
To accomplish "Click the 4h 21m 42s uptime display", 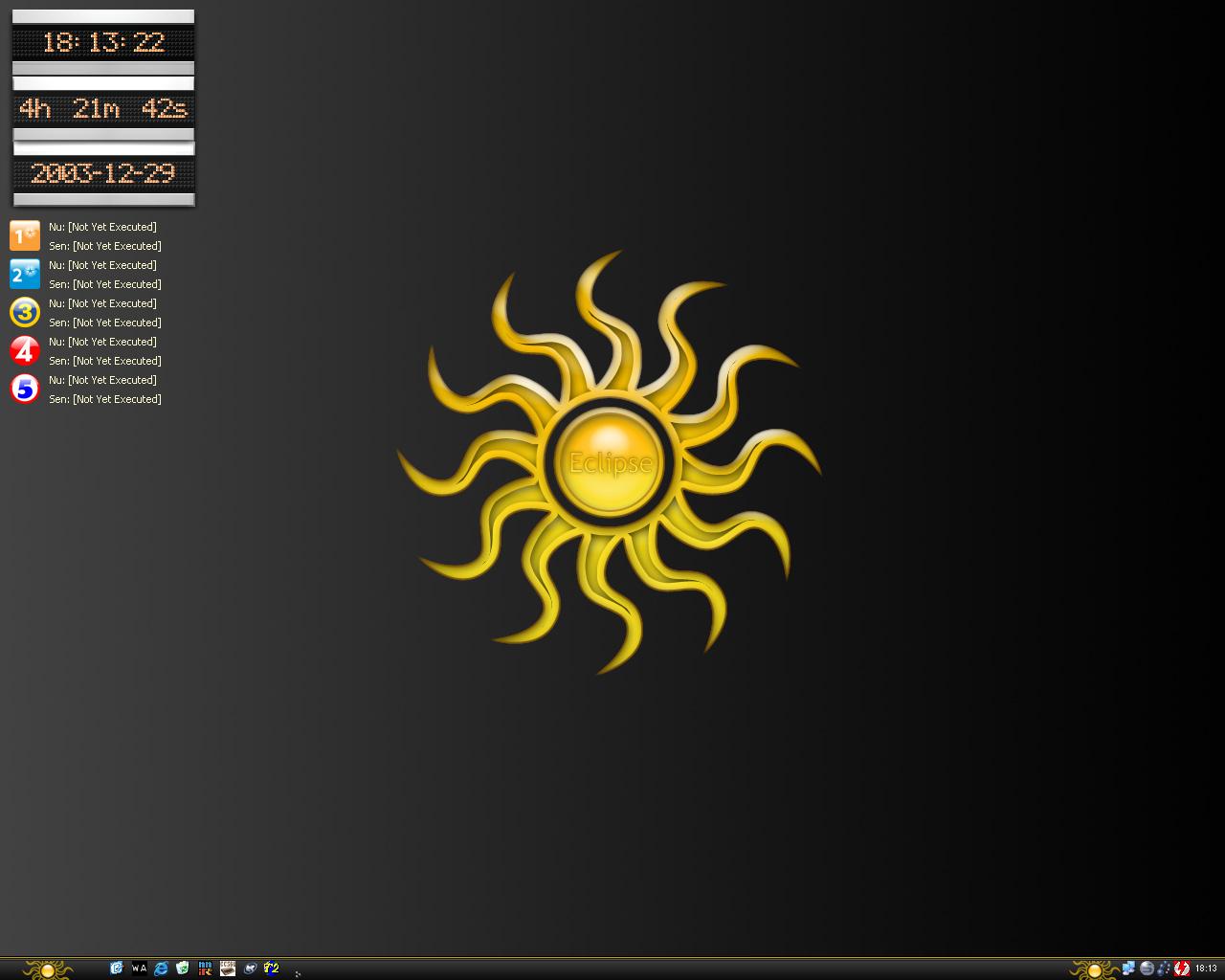I will click(103, 108).
